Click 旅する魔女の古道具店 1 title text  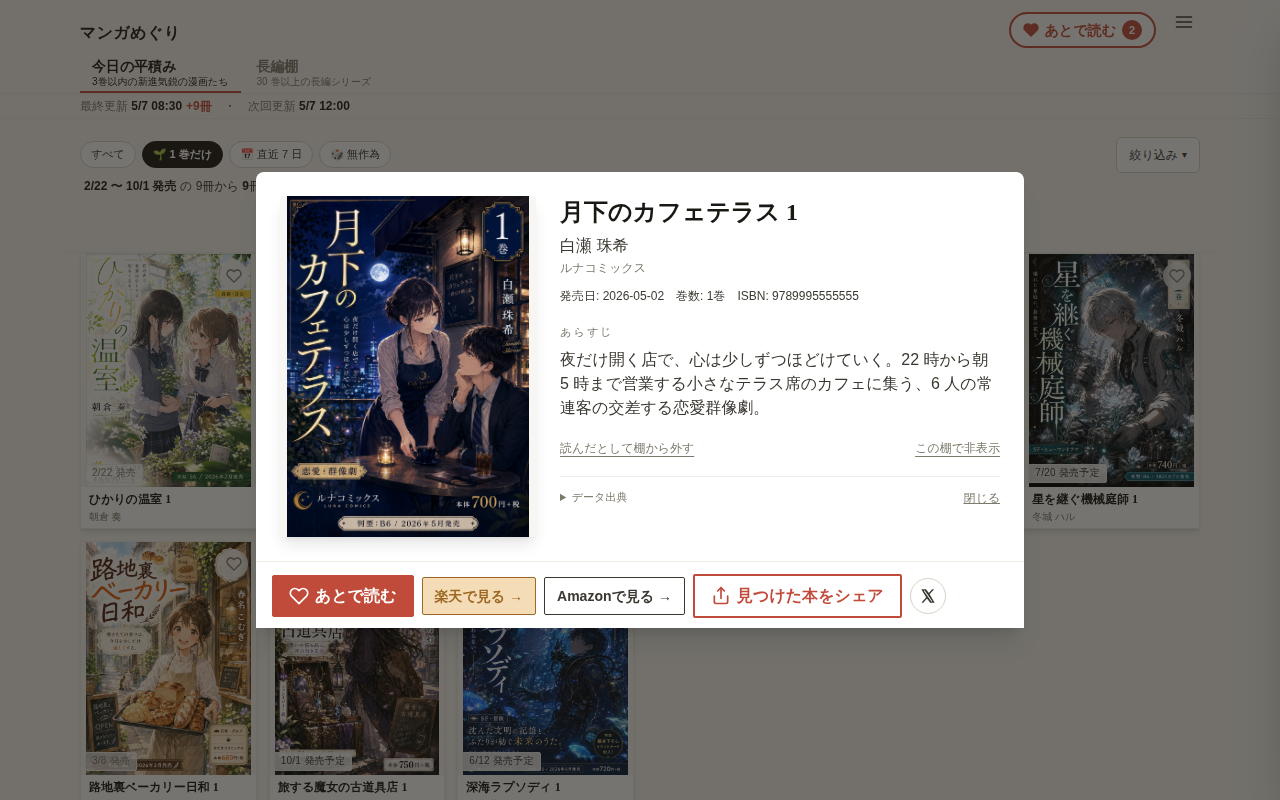(x=342, y=787)
